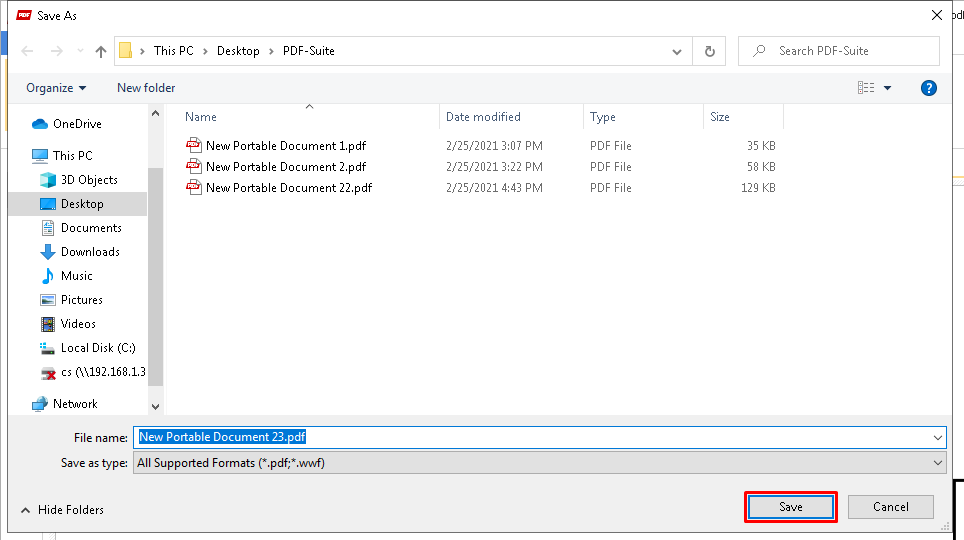Click the Save button
The width and height of the screenshot is (964, 540).
point(791,507)
